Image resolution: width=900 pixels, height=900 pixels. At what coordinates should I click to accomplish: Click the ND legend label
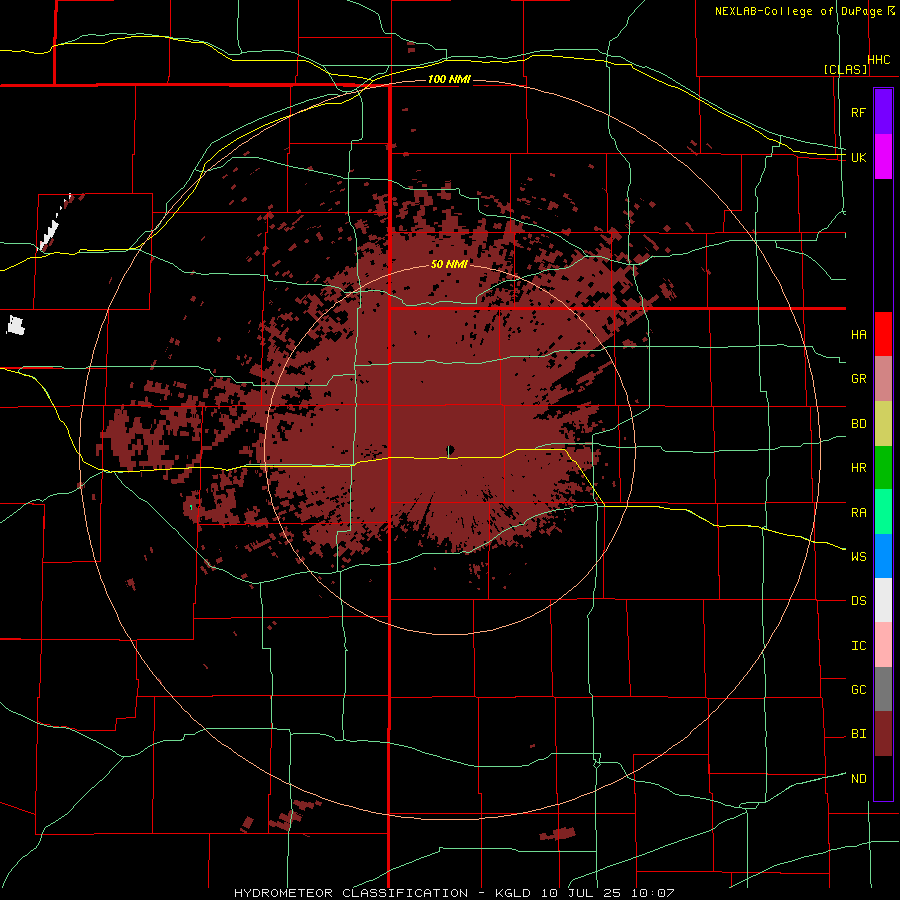pos(858,779)
